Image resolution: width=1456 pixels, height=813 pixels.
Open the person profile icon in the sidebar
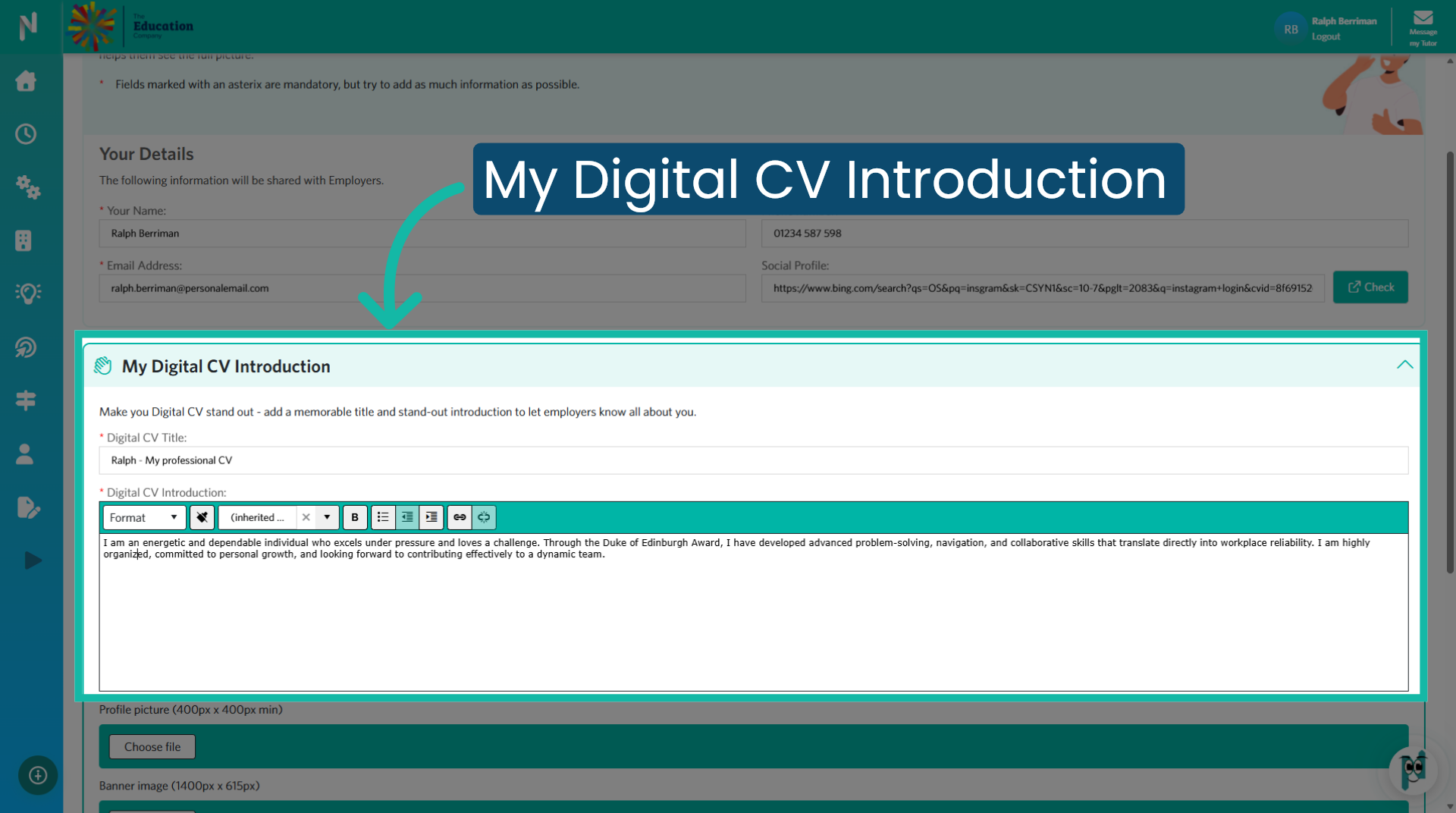pyautogui.click(x=24, y=454)
